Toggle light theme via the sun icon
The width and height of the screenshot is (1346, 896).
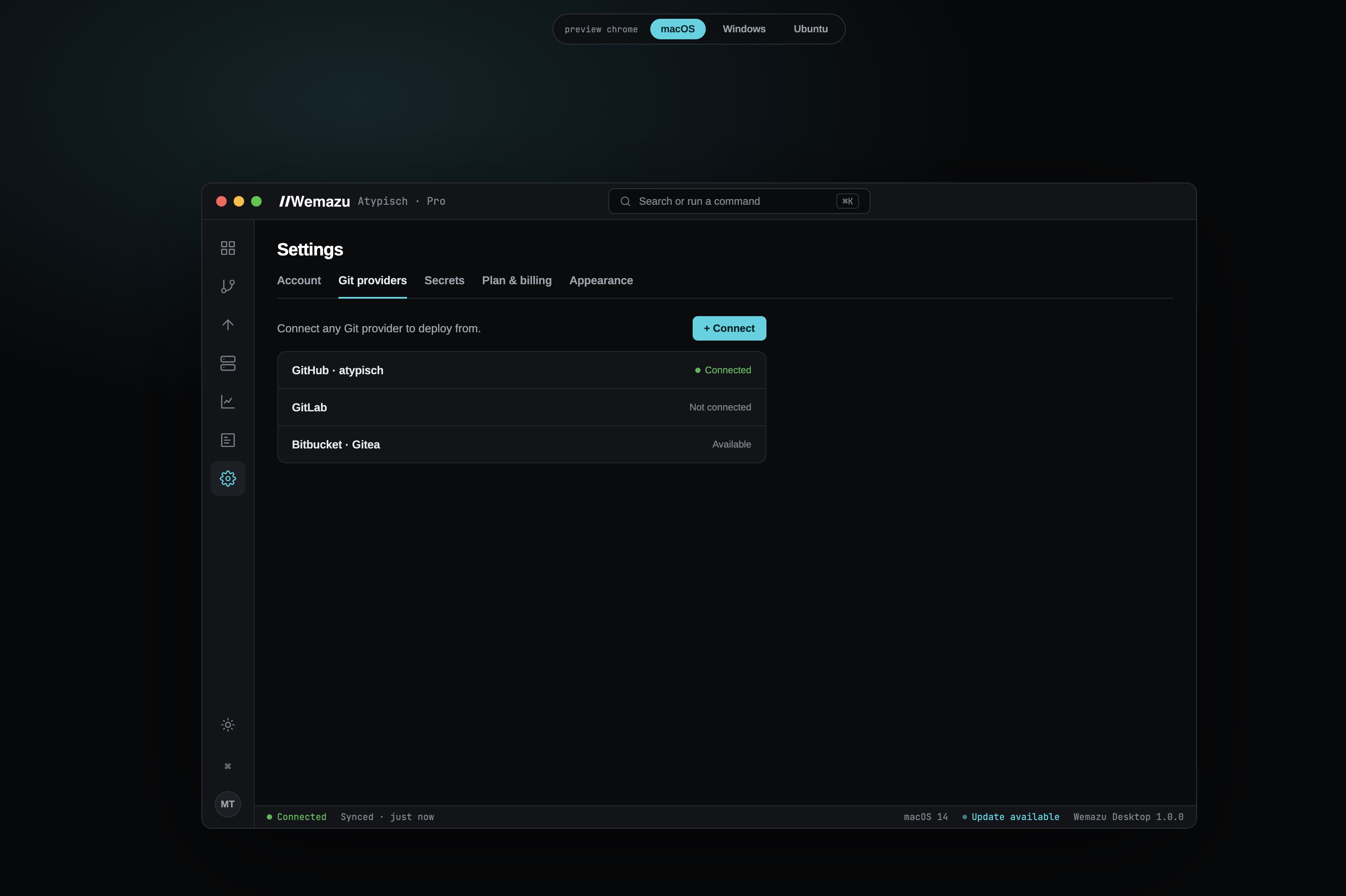click(x=228, y=724)
